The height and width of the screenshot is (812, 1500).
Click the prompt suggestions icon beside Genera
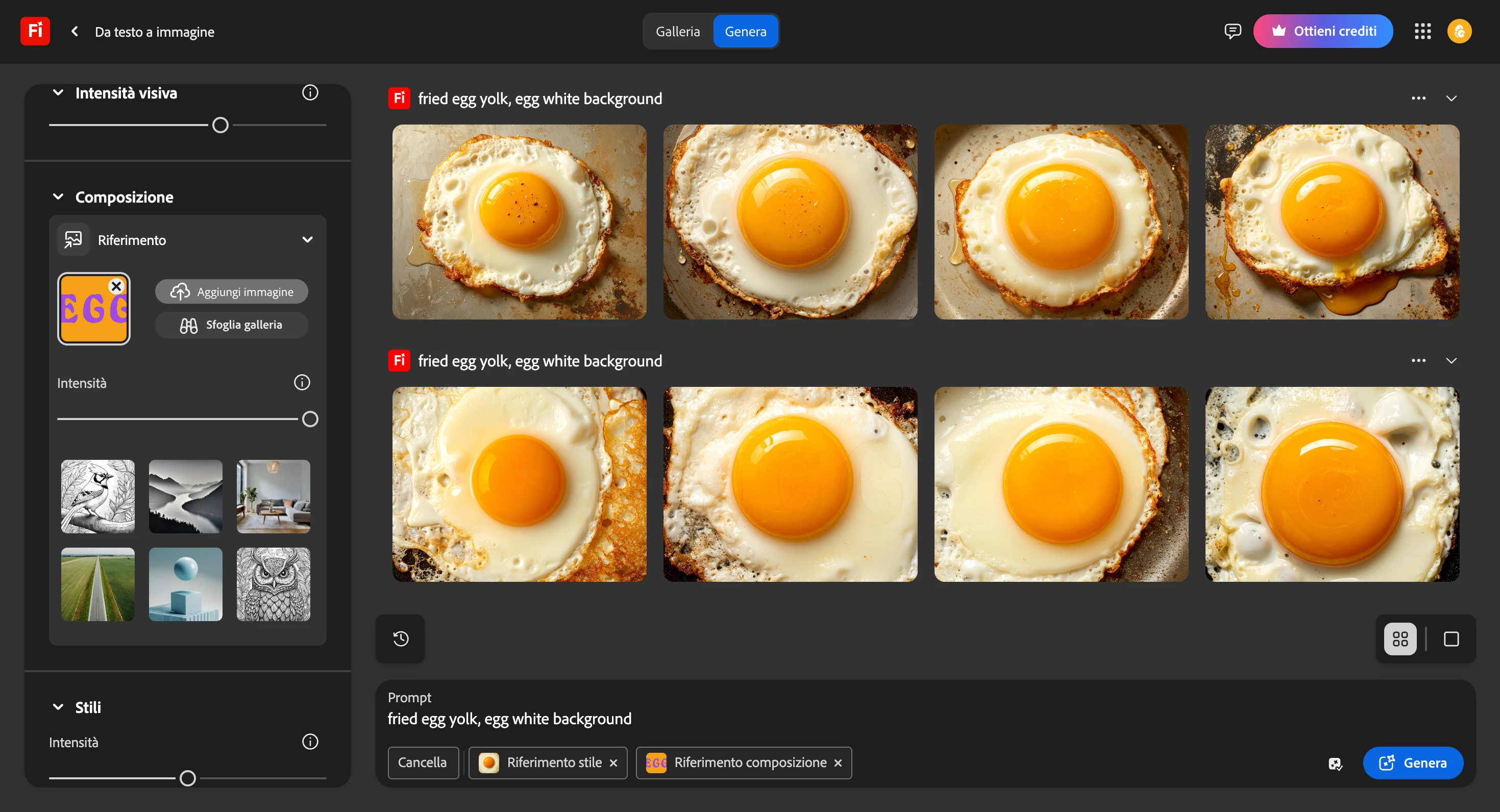click(1335, 763)
